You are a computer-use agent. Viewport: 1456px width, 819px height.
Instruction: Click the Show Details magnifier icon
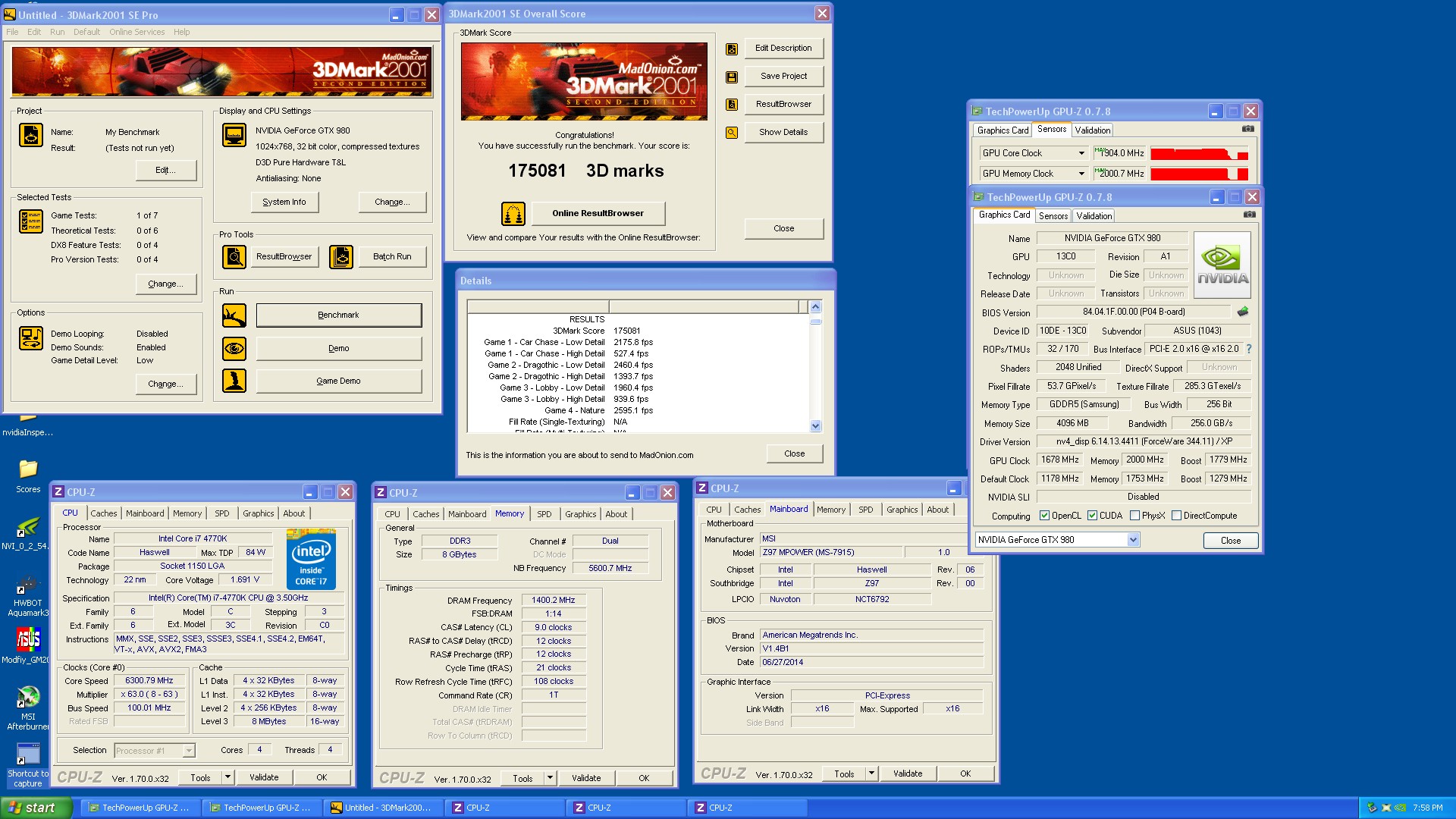pos(732,133)
